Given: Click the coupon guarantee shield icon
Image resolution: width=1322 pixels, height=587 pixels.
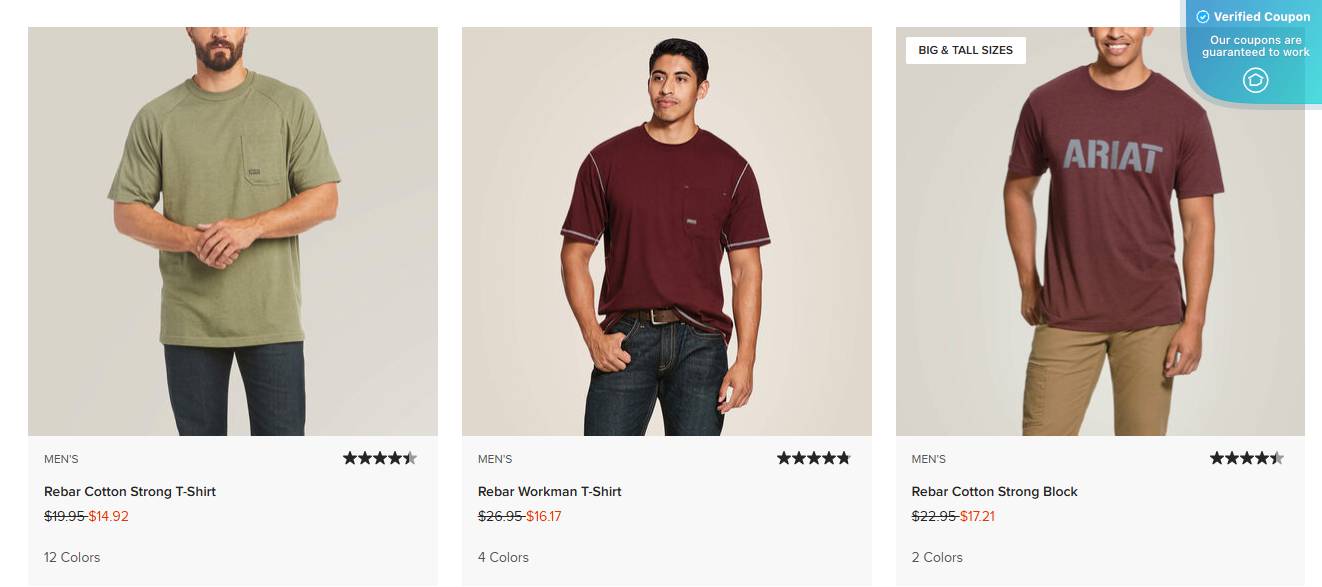Looking at the screenshot, I should point(1255,79).
